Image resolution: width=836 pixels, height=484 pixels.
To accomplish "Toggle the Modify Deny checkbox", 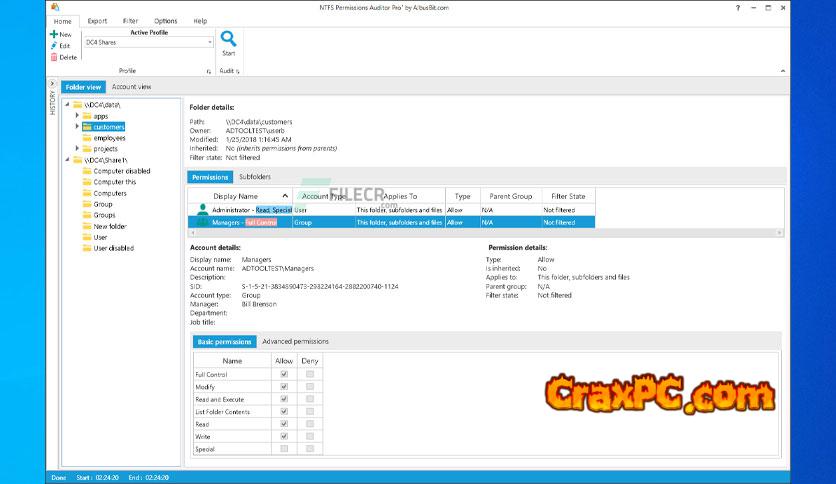I will point(310,386).
